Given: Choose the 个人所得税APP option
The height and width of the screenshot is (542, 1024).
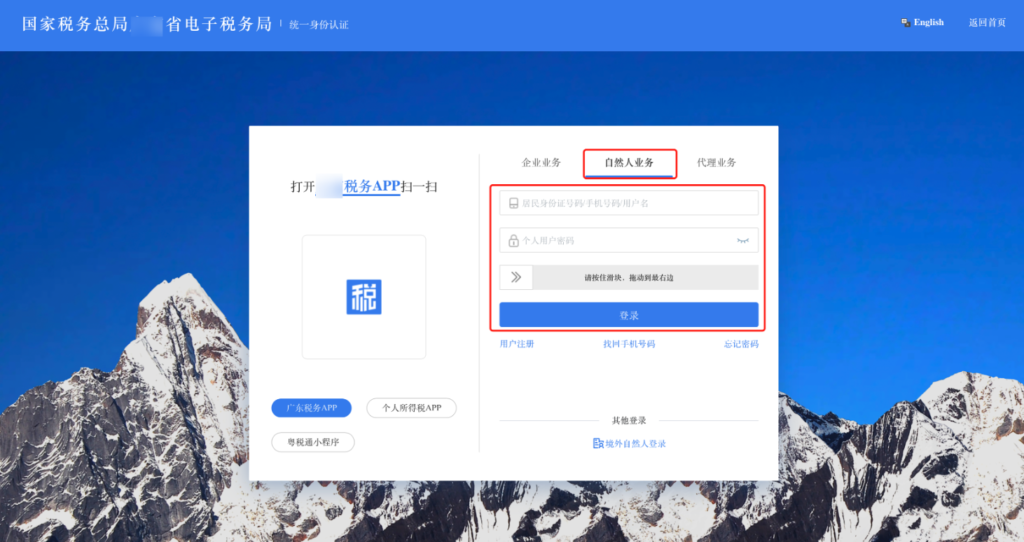Looking at the screenshot, I should tap(411, 408).
